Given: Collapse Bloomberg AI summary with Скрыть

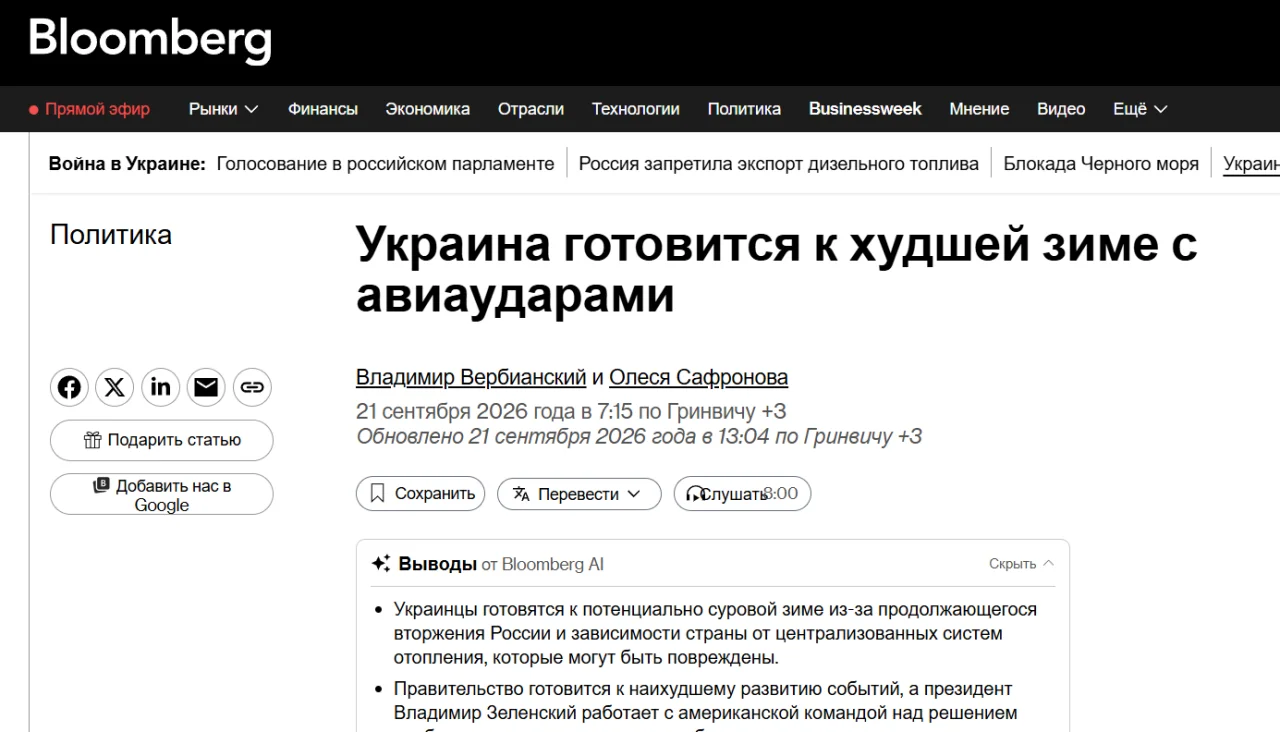Looking at the screenshot, I should [x=1021, y=564].
